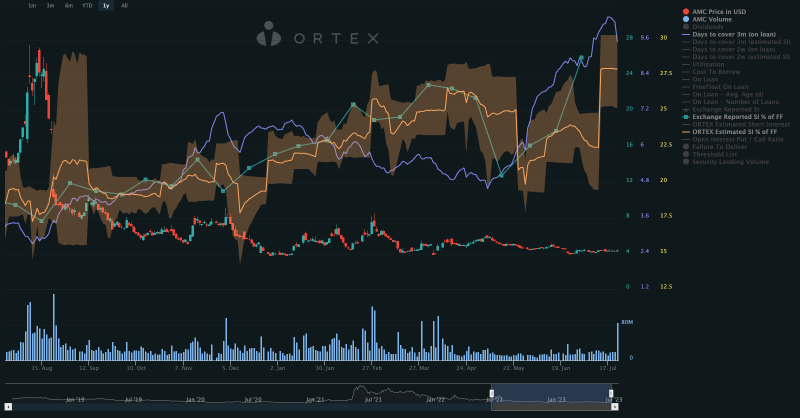Viewport: 800px width, 418px height.
Task: Show Days to cover 3m (estimated SI)
Action: coord(736,42)
